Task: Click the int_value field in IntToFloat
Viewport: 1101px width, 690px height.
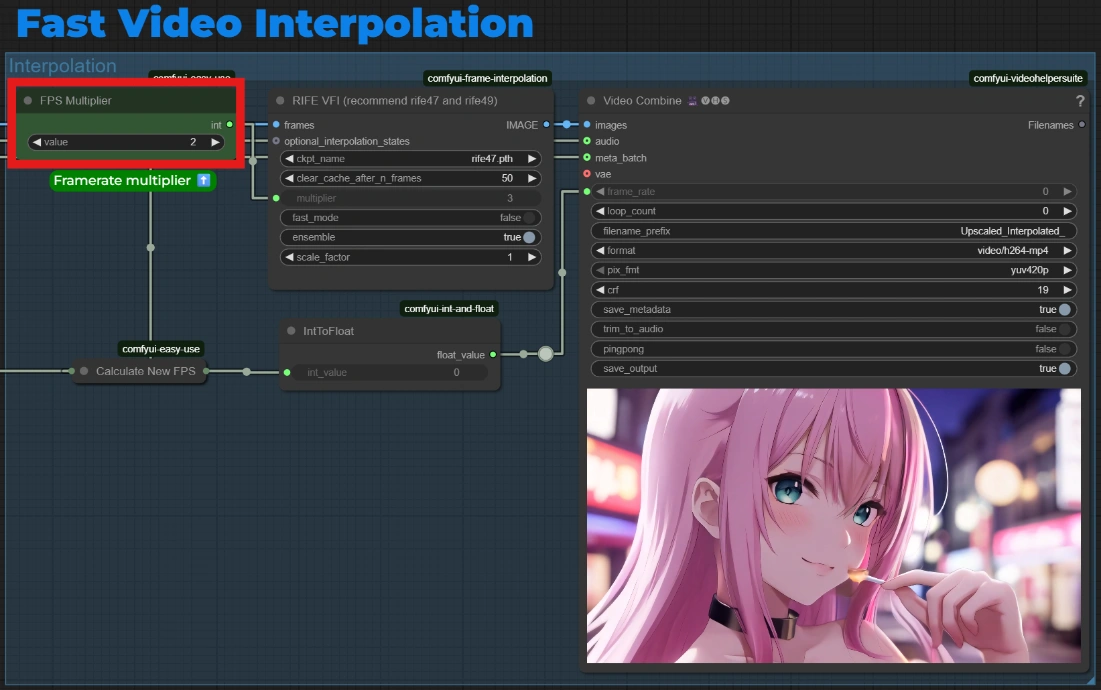Action: (x=390, y=372)
